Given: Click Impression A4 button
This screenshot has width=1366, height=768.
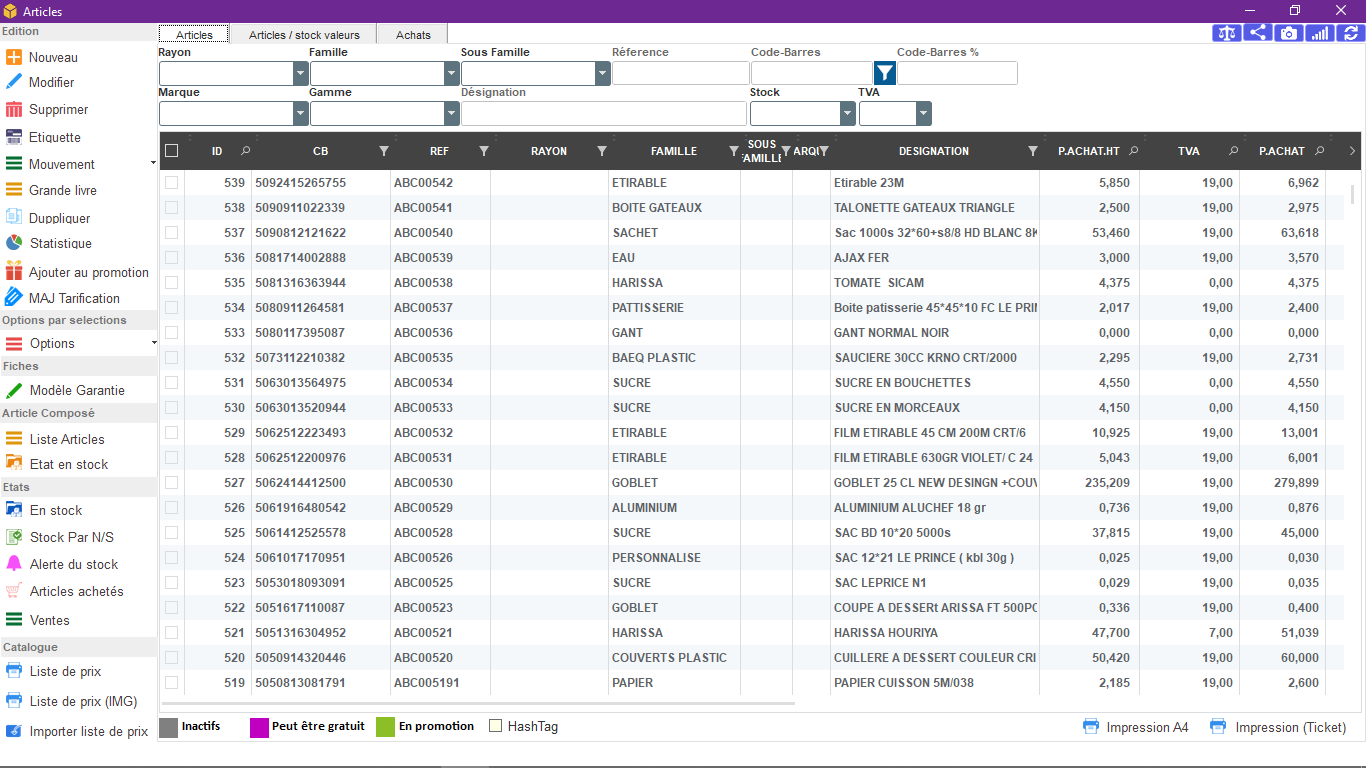Looking at the screenshot, I should tap(1136, 727).
